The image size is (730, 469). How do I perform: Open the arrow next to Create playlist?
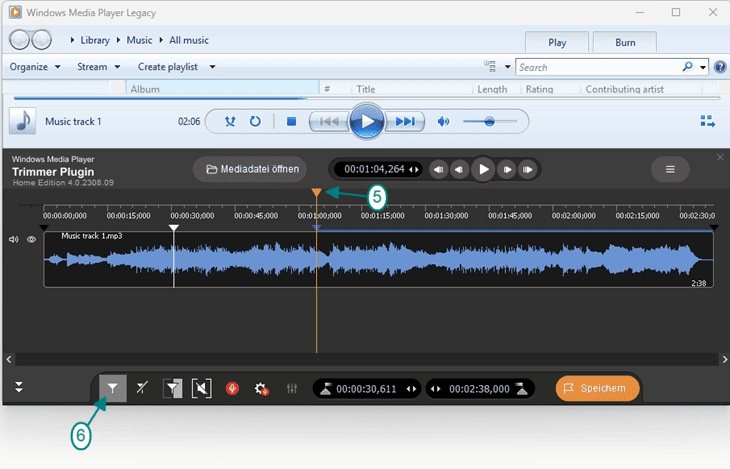click(x=212, y=67)
